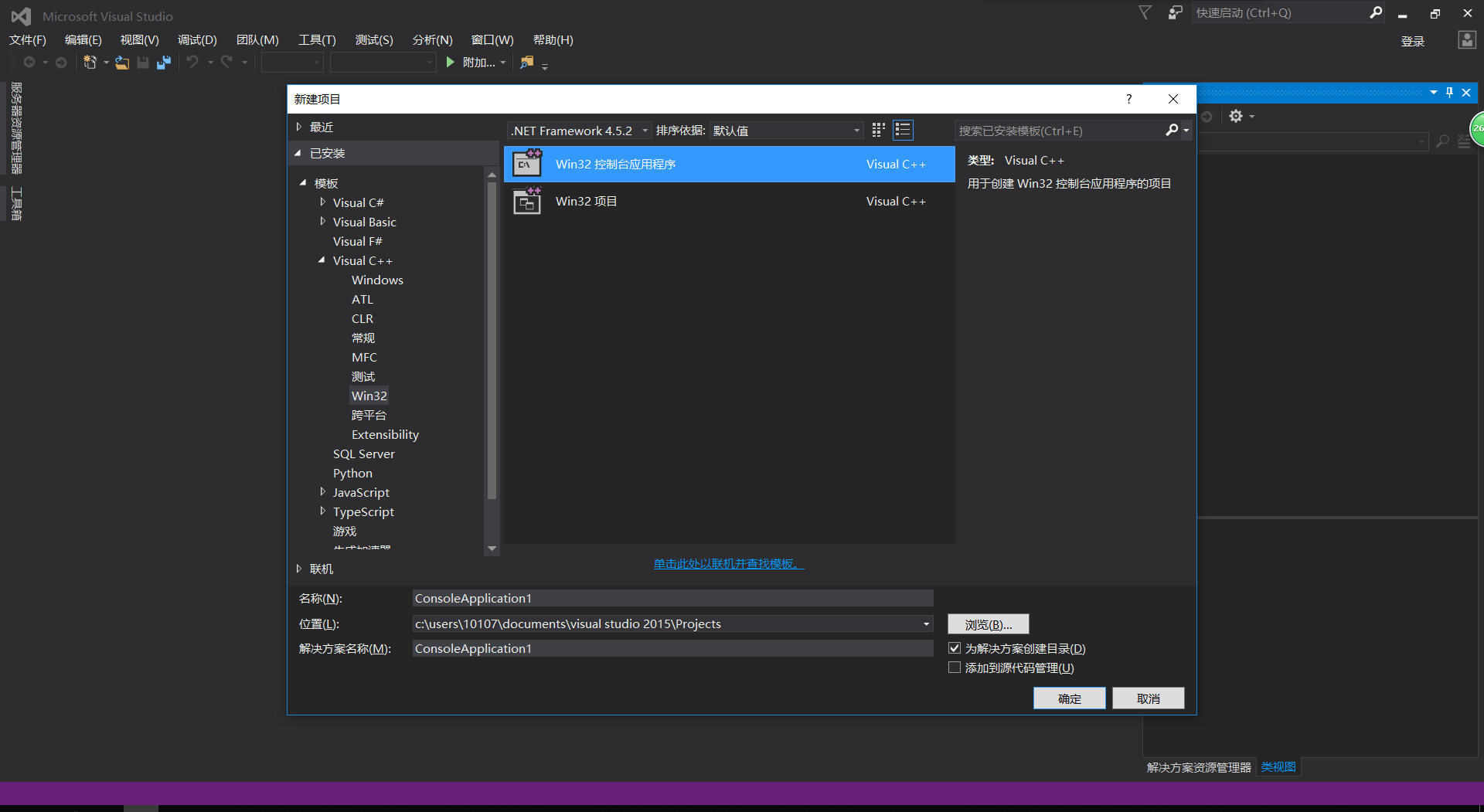Viewport: 1484px width, 812px height.
Task: Click the 确定 button
Action: (x=1070, y=698)
